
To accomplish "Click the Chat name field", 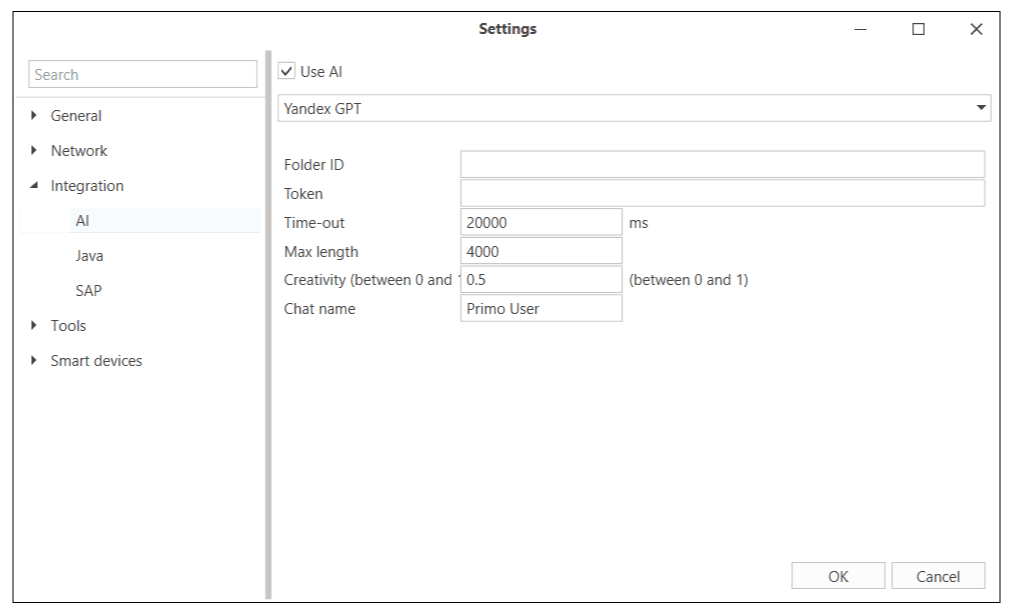I will click(x=541, y=309).
